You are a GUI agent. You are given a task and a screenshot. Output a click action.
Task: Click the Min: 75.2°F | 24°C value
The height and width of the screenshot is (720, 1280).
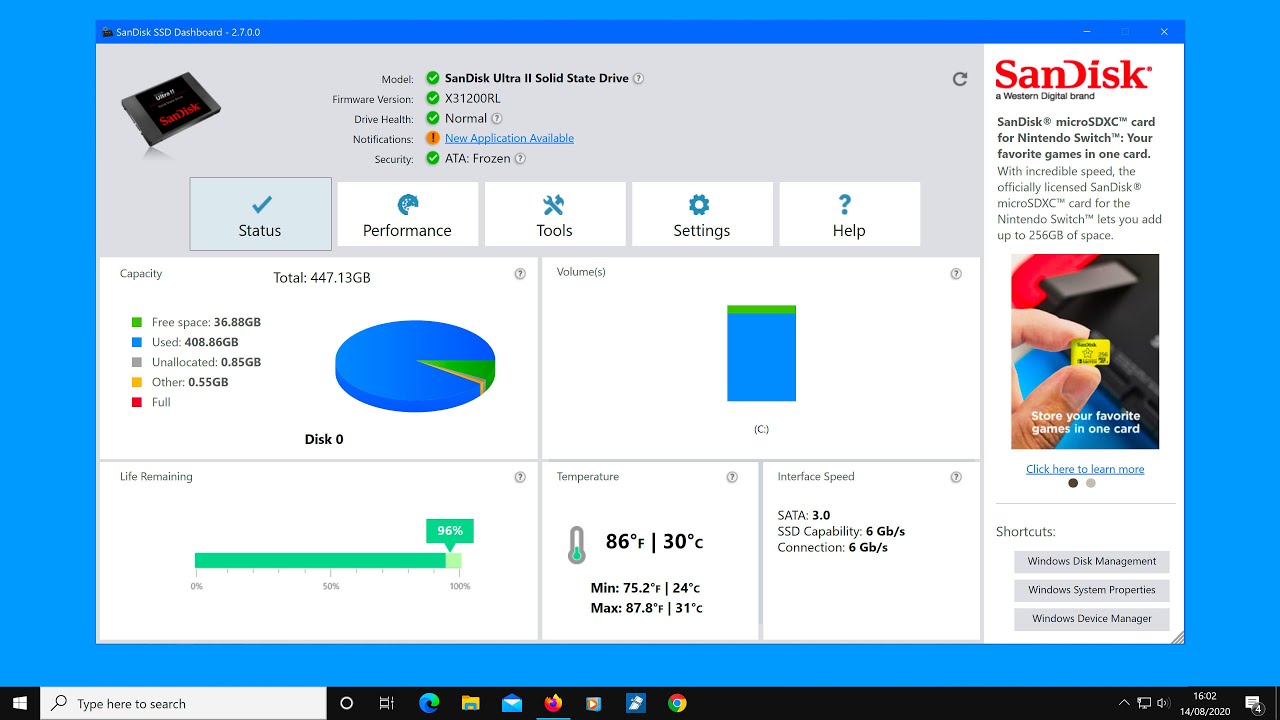[x=645, y=588]
